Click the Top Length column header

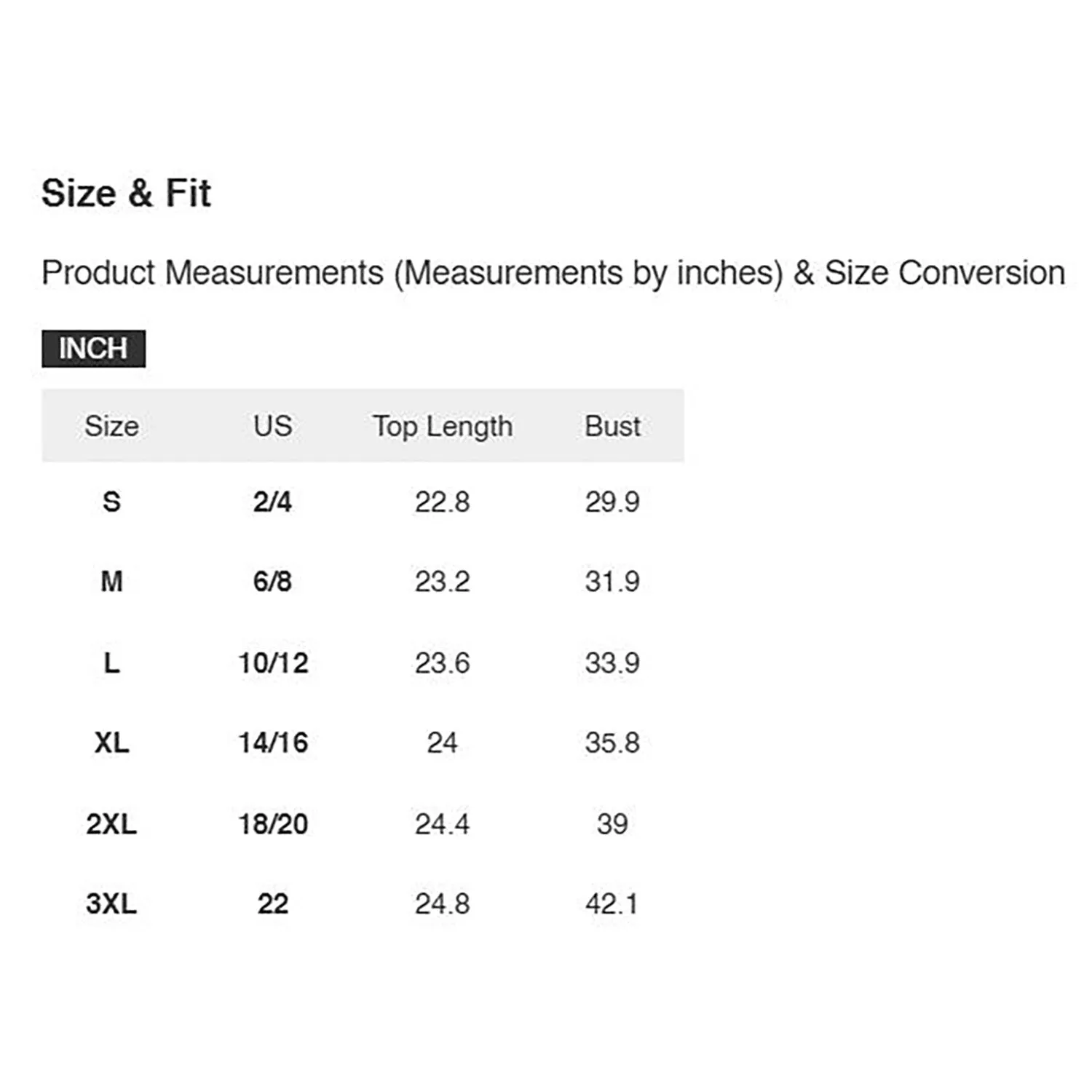point(443,426)
